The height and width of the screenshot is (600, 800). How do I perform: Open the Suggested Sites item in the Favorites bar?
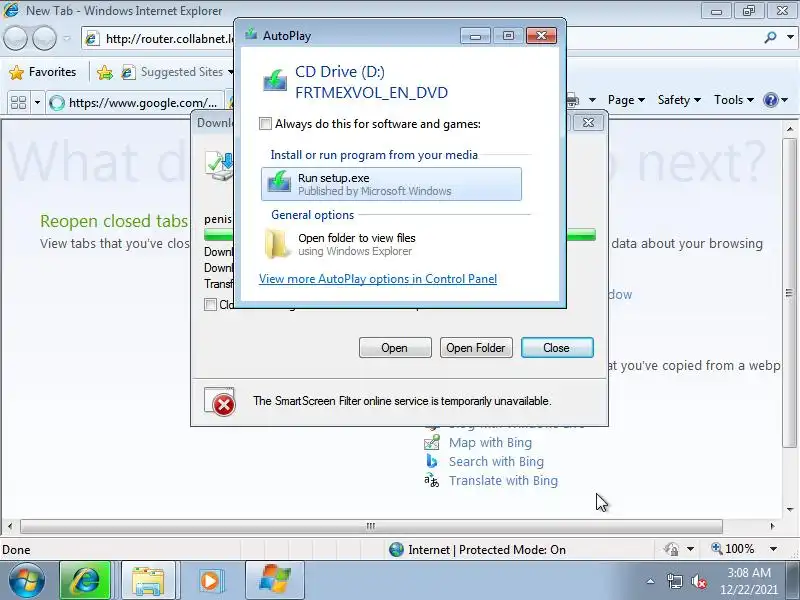click(177, 72)
